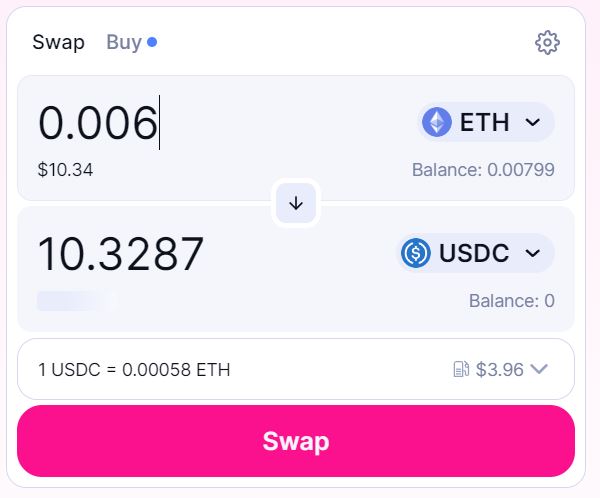Click the USDC coin logo
The width and height of the screenshot is (600, 498).
pos(416,253)
